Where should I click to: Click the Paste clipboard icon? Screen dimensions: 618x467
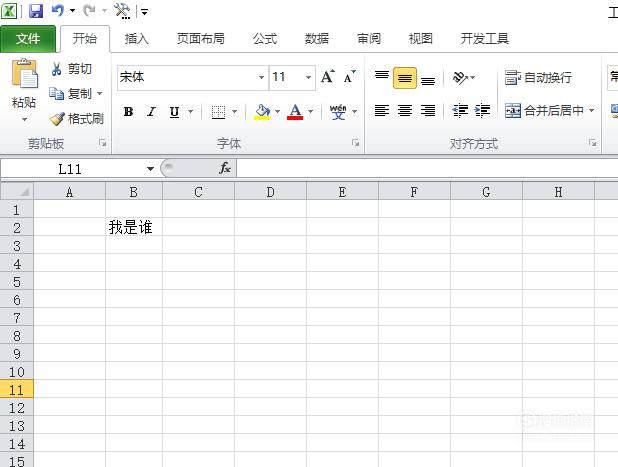(x=24, y=73)
